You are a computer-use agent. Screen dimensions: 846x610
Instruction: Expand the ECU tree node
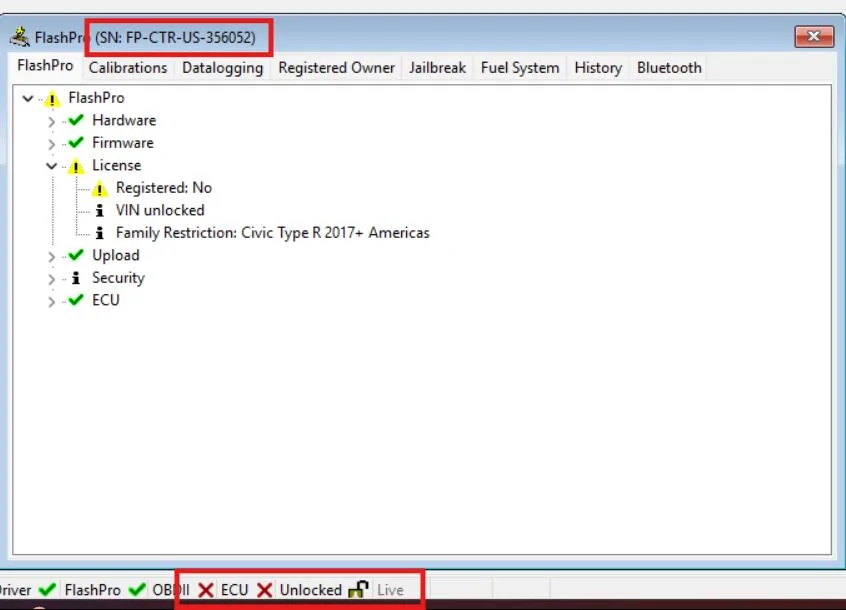click(x=51, y=301)
